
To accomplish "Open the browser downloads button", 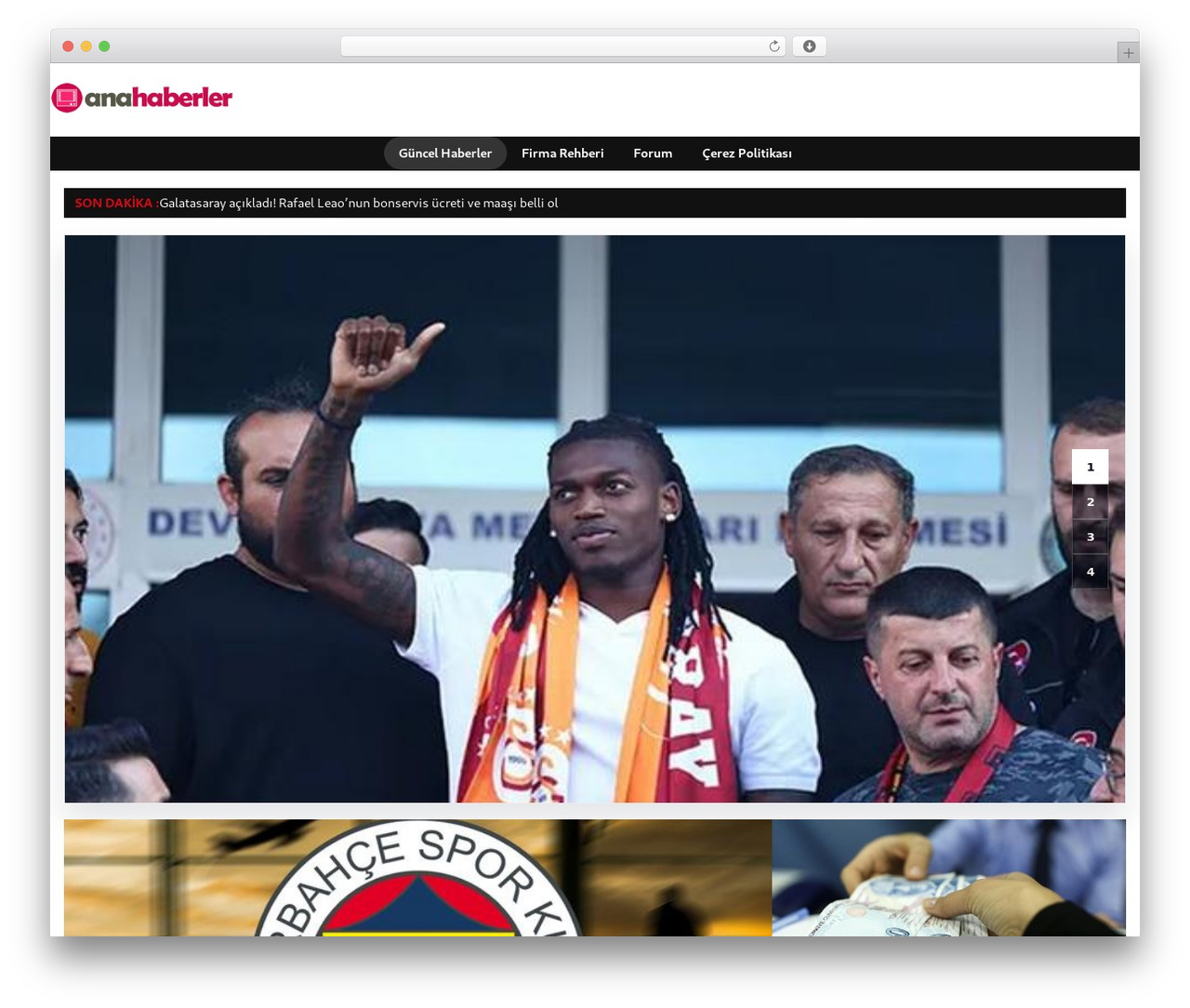I will tap(809, 46).
